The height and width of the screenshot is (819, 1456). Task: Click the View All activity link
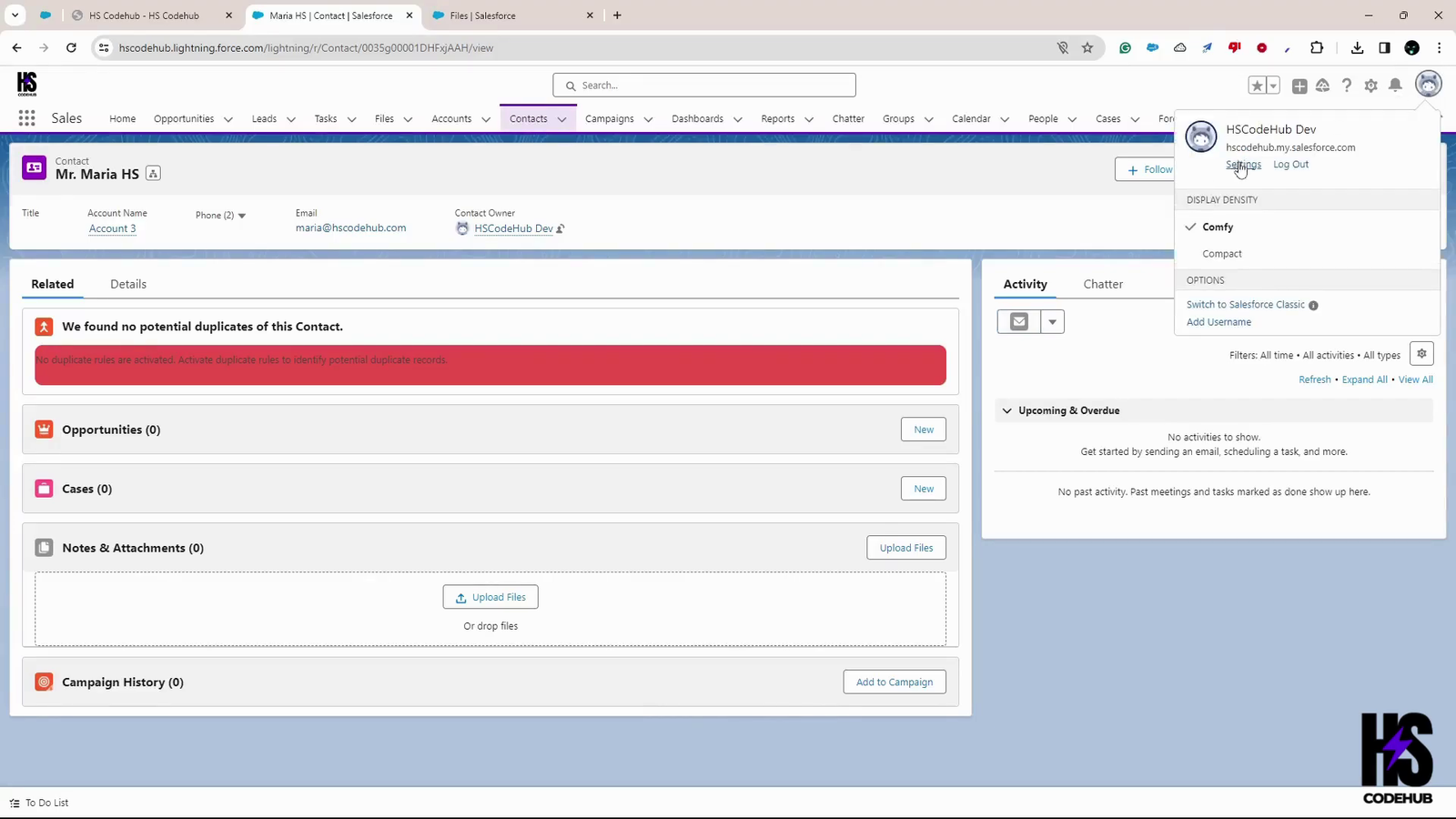(x=1415, y=379)
